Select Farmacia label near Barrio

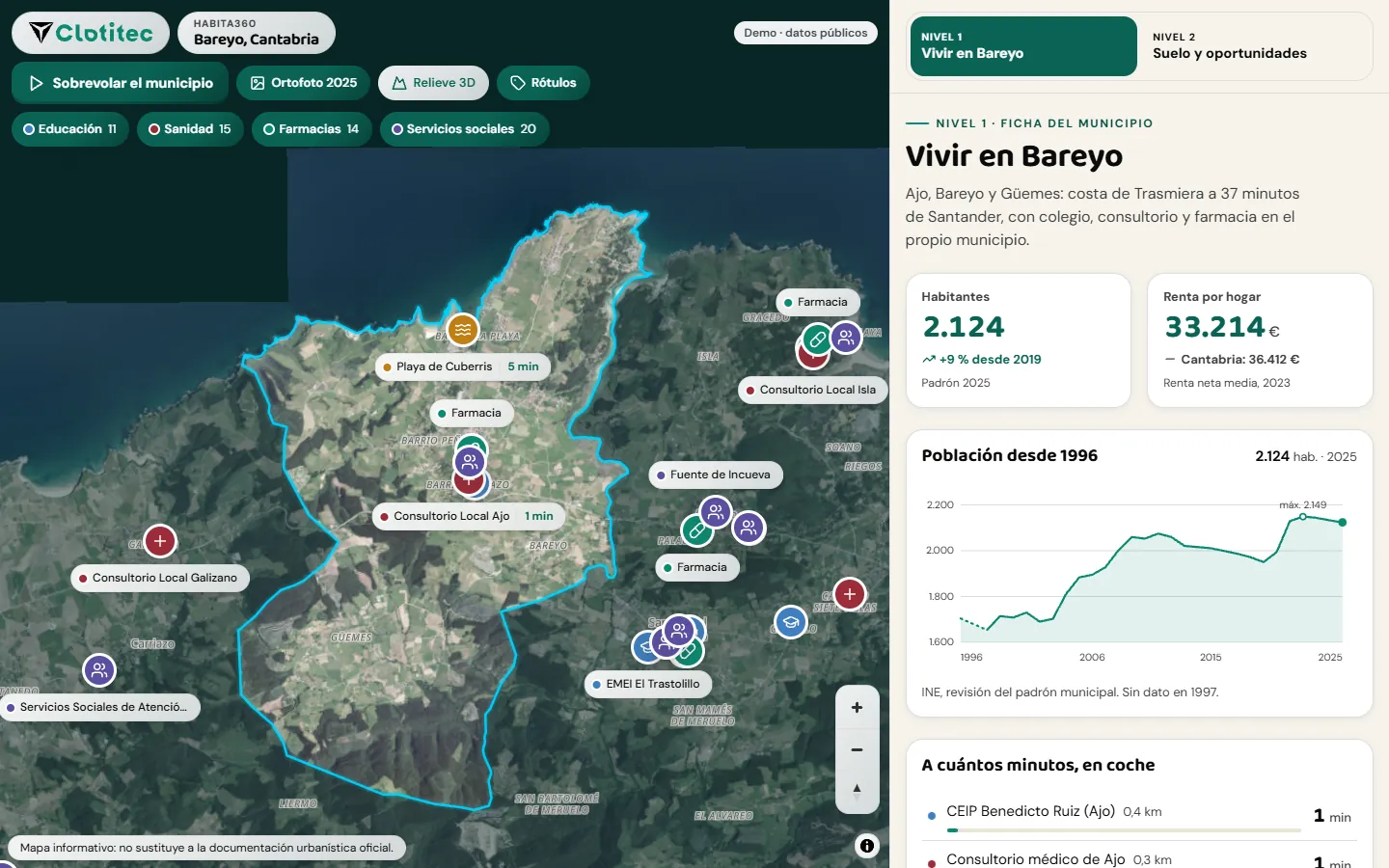click(x=472, y=413)
